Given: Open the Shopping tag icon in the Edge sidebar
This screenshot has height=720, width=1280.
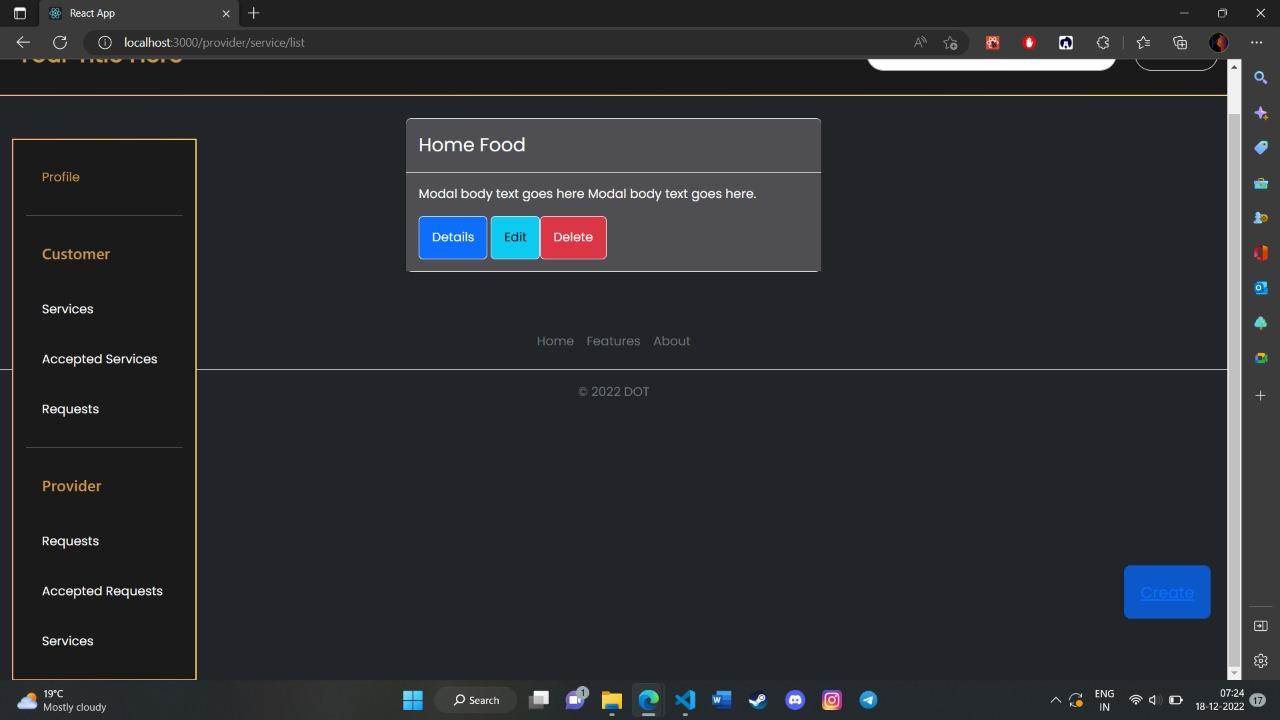Looking at the screenshot, I should (x=1260, y=147).
